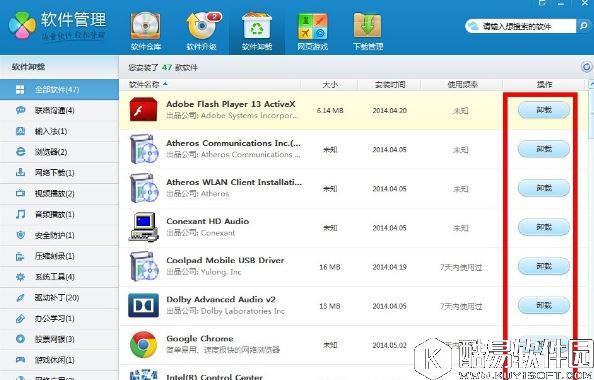Click the Conexant HD Audio name text
The width and height of the screenshot is (594, 380).
pos(208,221)
